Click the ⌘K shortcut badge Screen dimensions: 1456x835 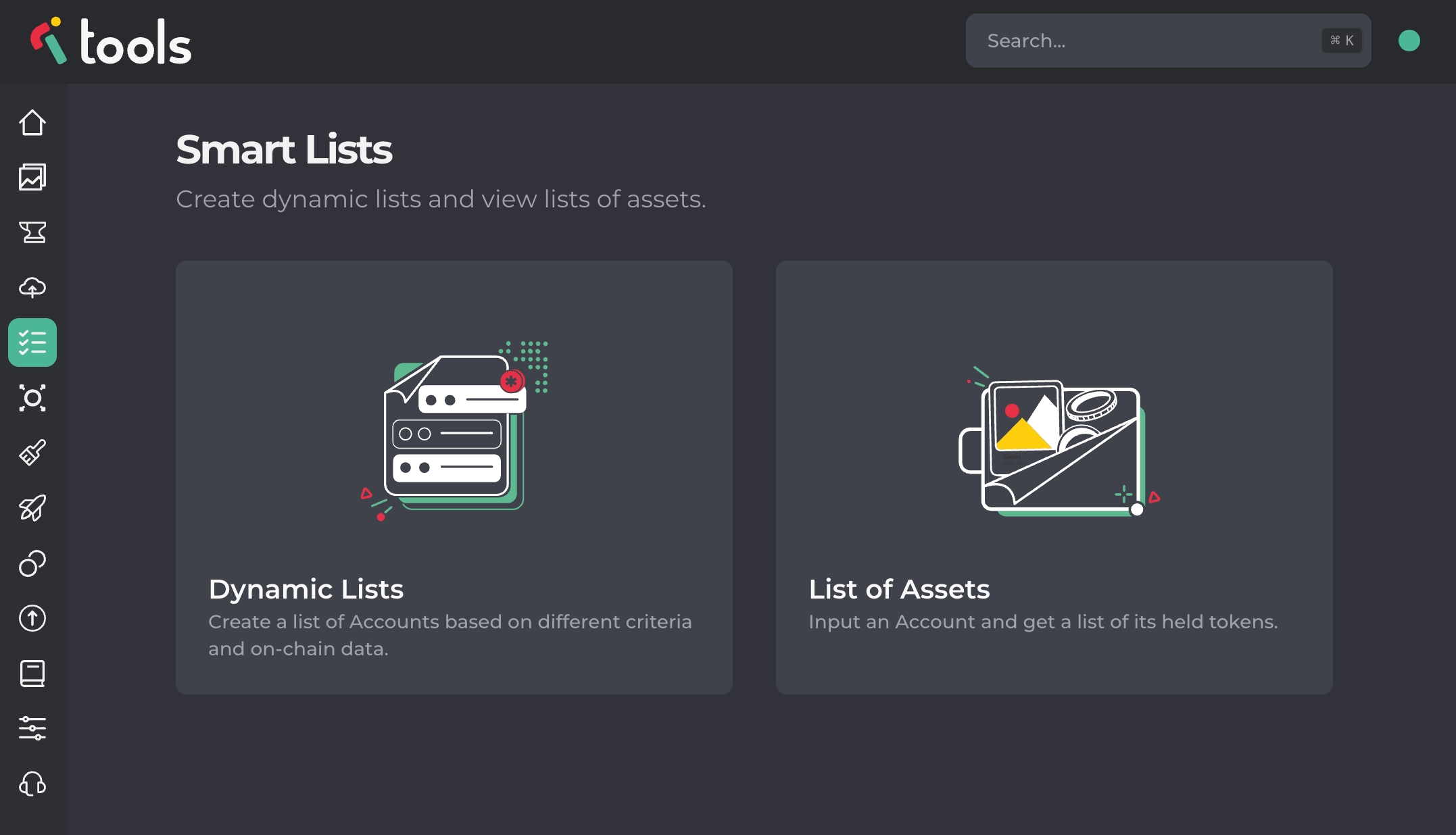point(1342,41)
